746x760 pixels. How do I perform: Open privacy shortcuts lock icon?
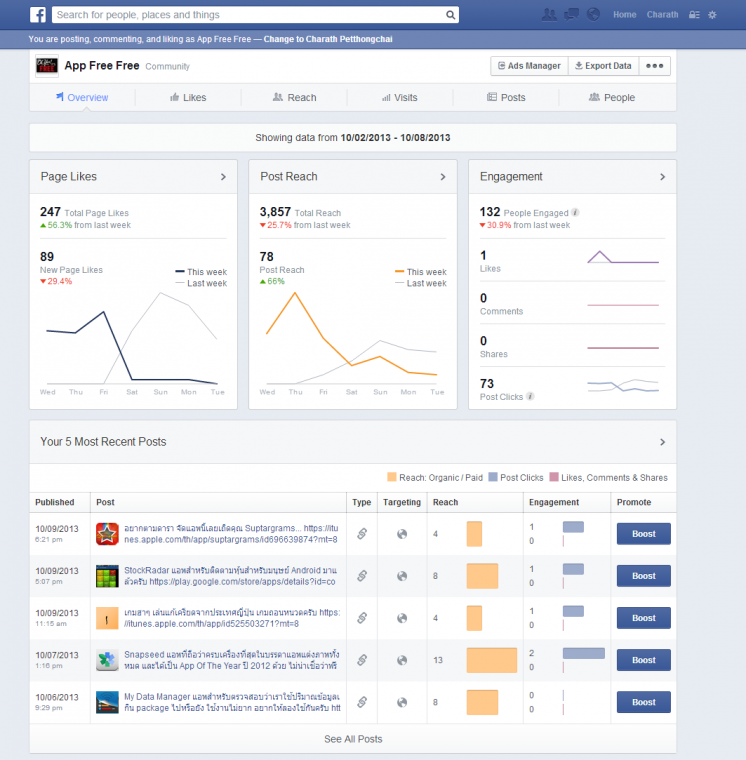694,15
